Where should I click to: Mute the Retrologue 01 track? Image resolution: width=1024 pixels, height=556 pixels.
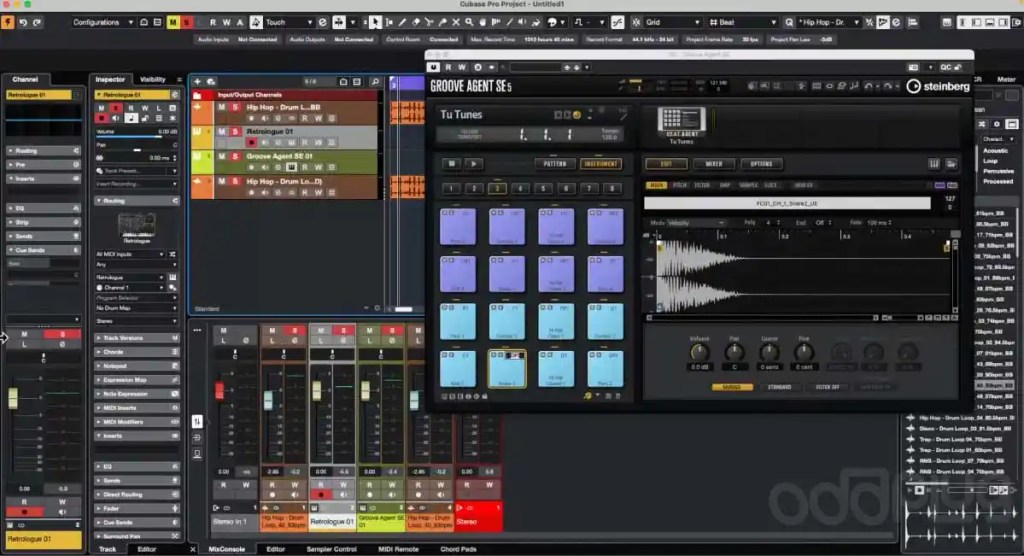tap(222, 131)
